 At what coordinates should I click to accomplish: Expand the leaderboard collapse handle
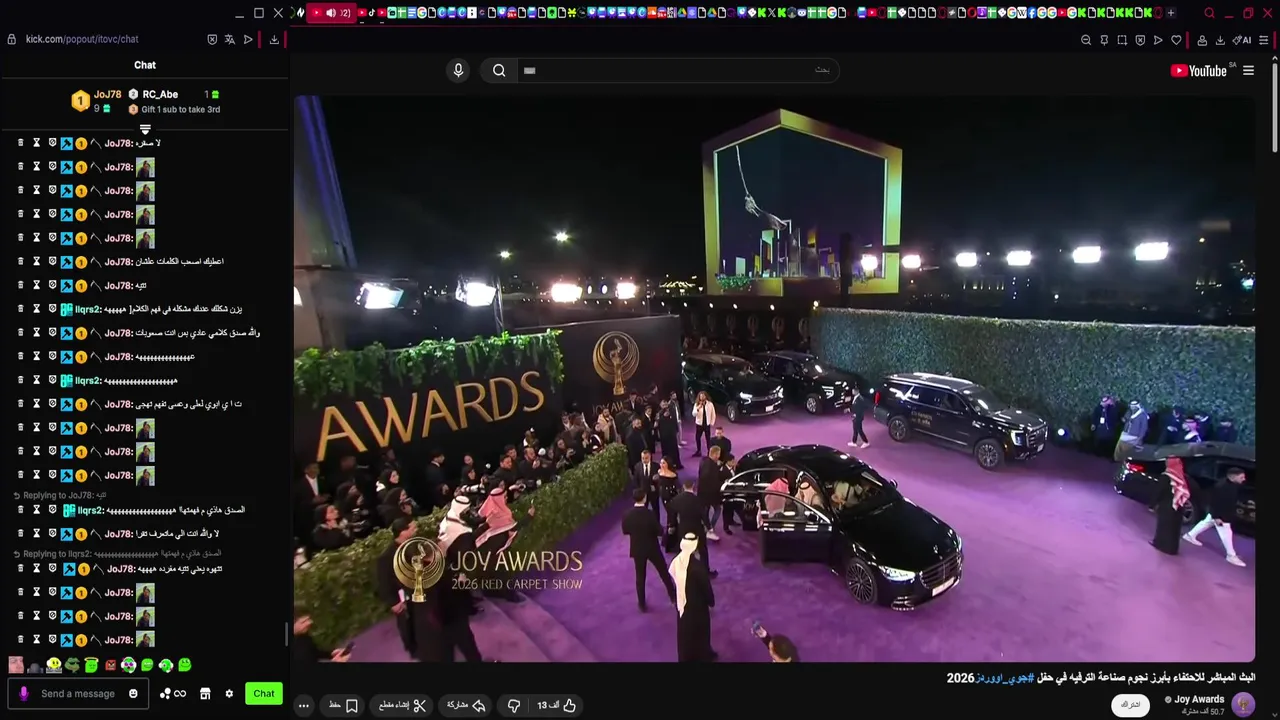[145, 129]
